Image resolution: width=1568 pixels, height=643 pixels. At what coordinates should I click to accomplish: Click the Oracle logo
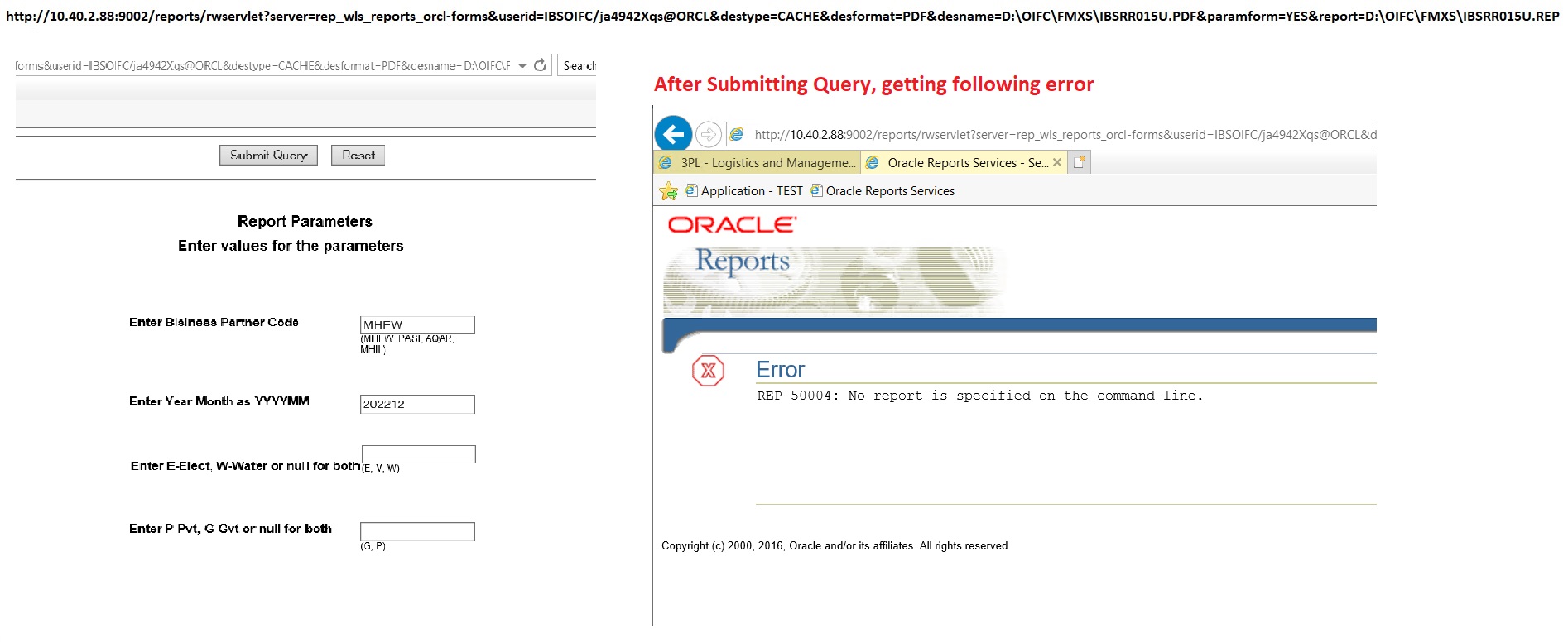point(732,225)
